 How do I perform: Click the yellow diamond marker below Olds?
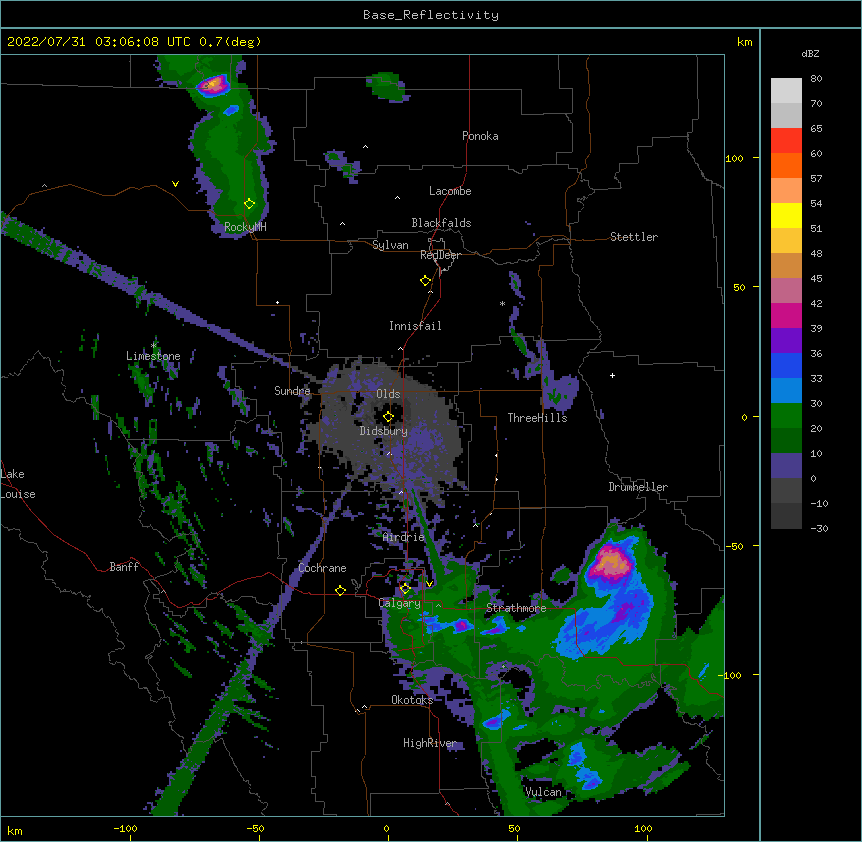[389, 417]
